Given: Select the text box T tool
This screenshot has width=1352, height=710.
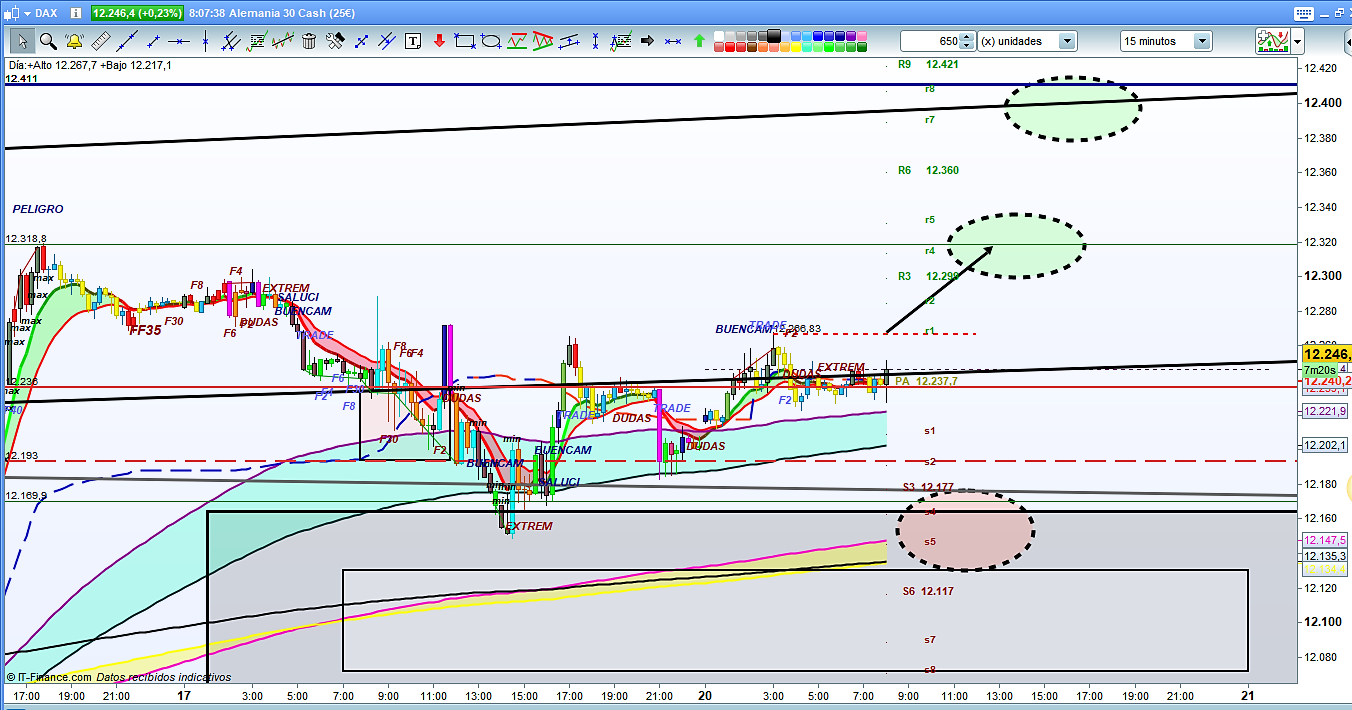Looking at the screenshot, I should coord(413,41).
